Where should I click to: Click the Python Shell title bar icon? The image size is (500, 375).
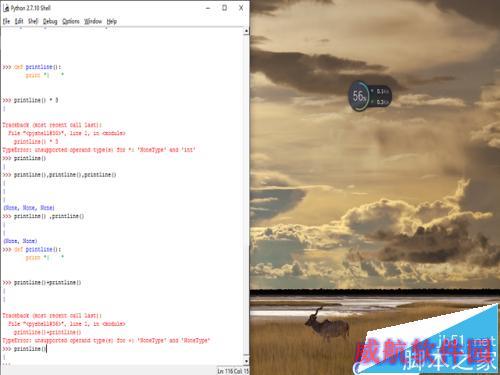tap(6, 8)
